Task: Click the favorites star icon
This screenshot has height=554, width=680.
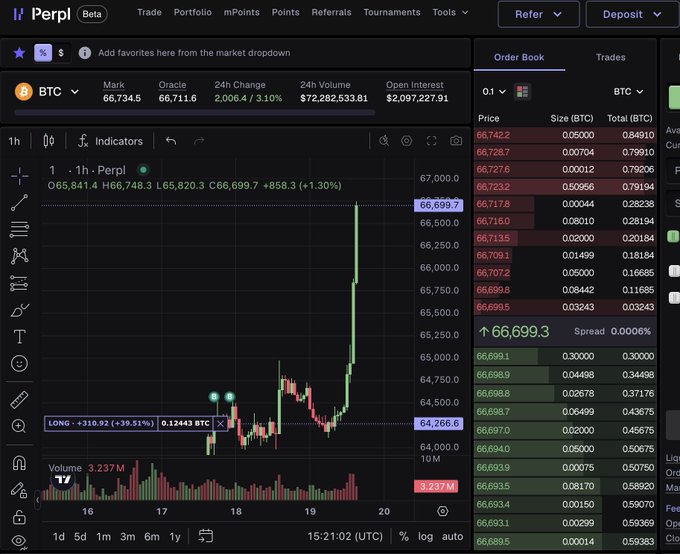Action: point(19,53)
